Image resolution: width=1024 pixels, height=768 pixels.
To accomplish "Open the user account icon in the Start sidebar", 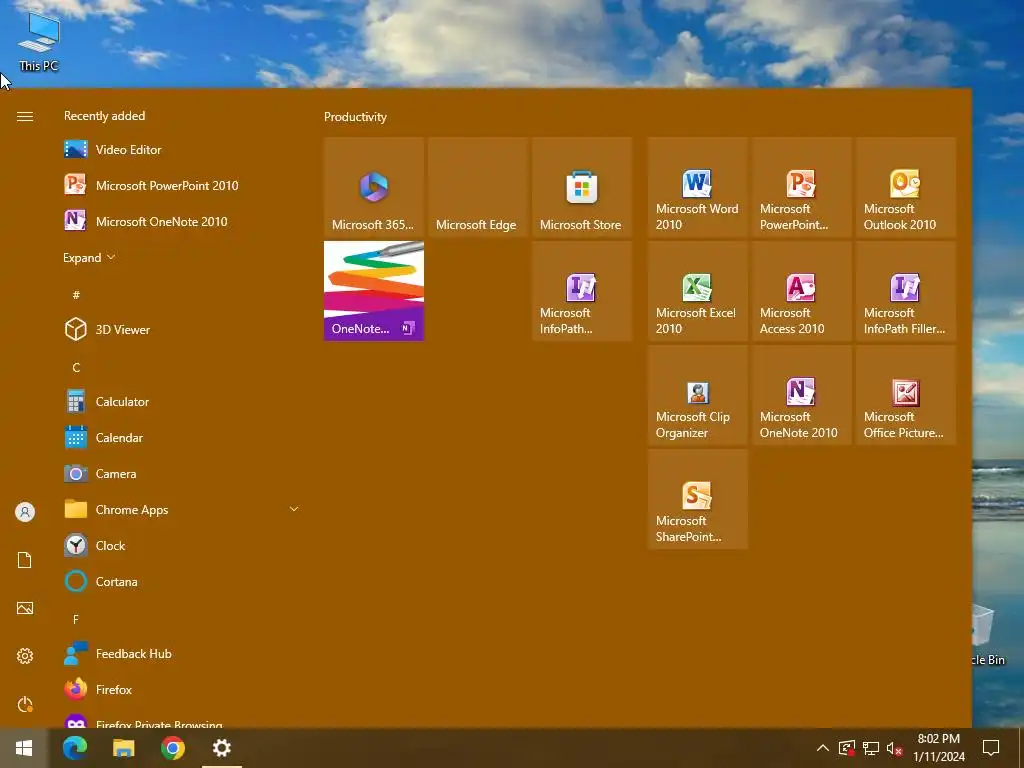I will tap(25, 512).
